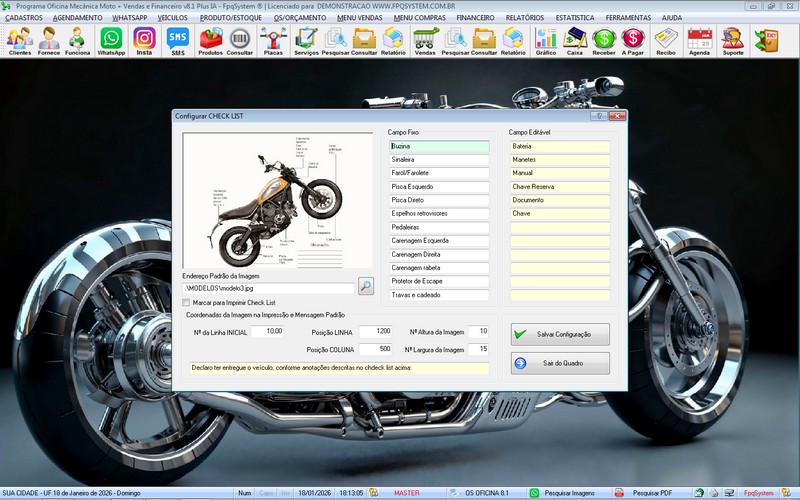Click Pesquisar Imagens in status bar
Screen dimensions: 800x500
(567, 493)
